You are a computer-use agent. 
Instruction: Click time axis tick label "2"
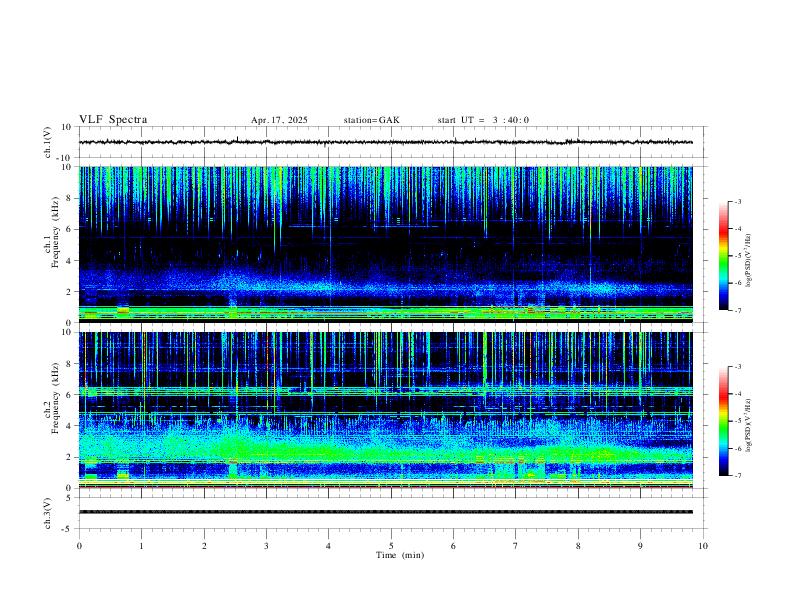204,546
